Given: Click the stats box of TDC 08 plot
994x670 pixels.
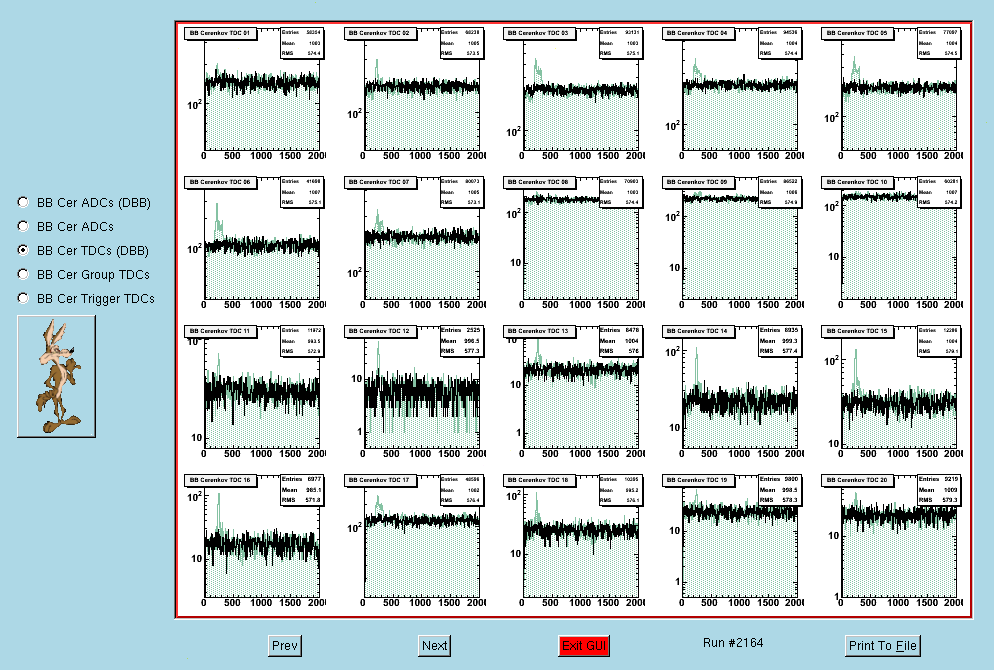Looking at the screenshot, I should click(x=621, y=192).
